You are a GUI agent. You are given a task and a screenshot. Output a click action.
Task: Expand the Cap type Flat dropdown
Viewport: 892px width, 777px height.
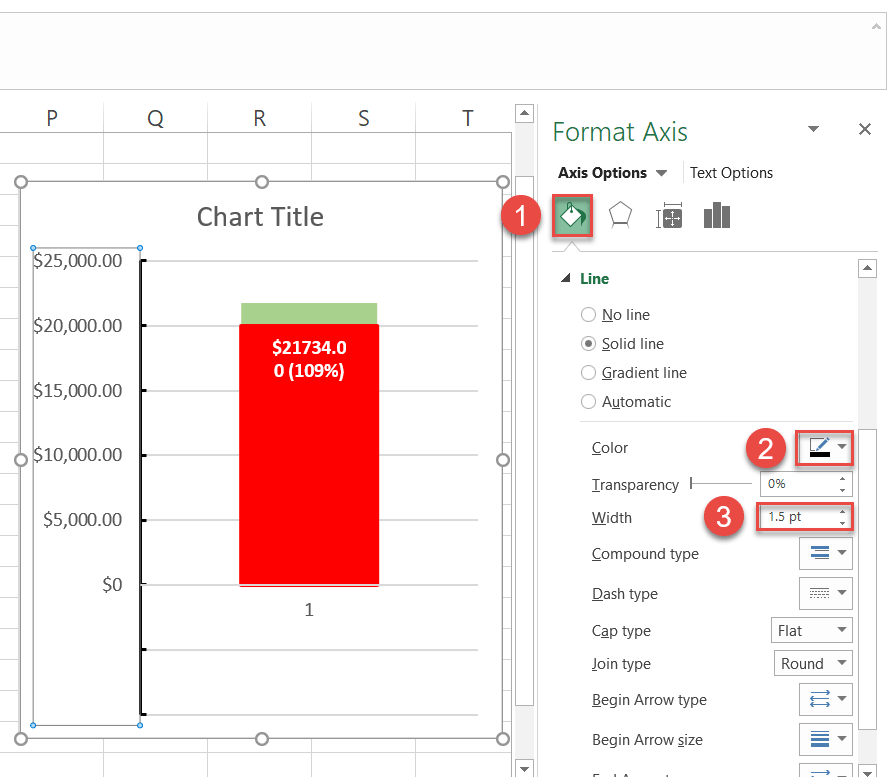813,631
